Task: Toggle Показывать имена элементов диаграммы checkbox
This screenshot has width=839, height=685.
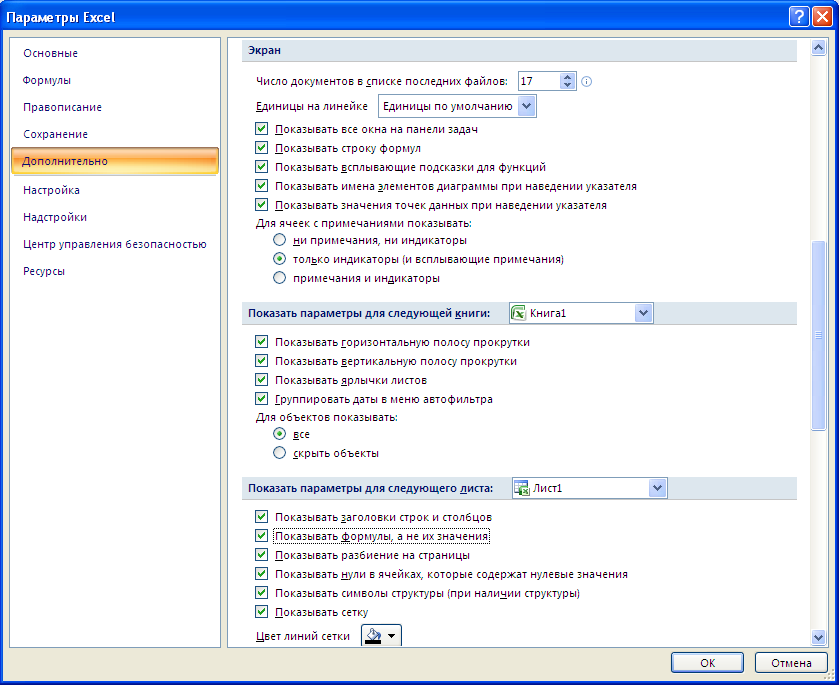Action: pos(261,186)
